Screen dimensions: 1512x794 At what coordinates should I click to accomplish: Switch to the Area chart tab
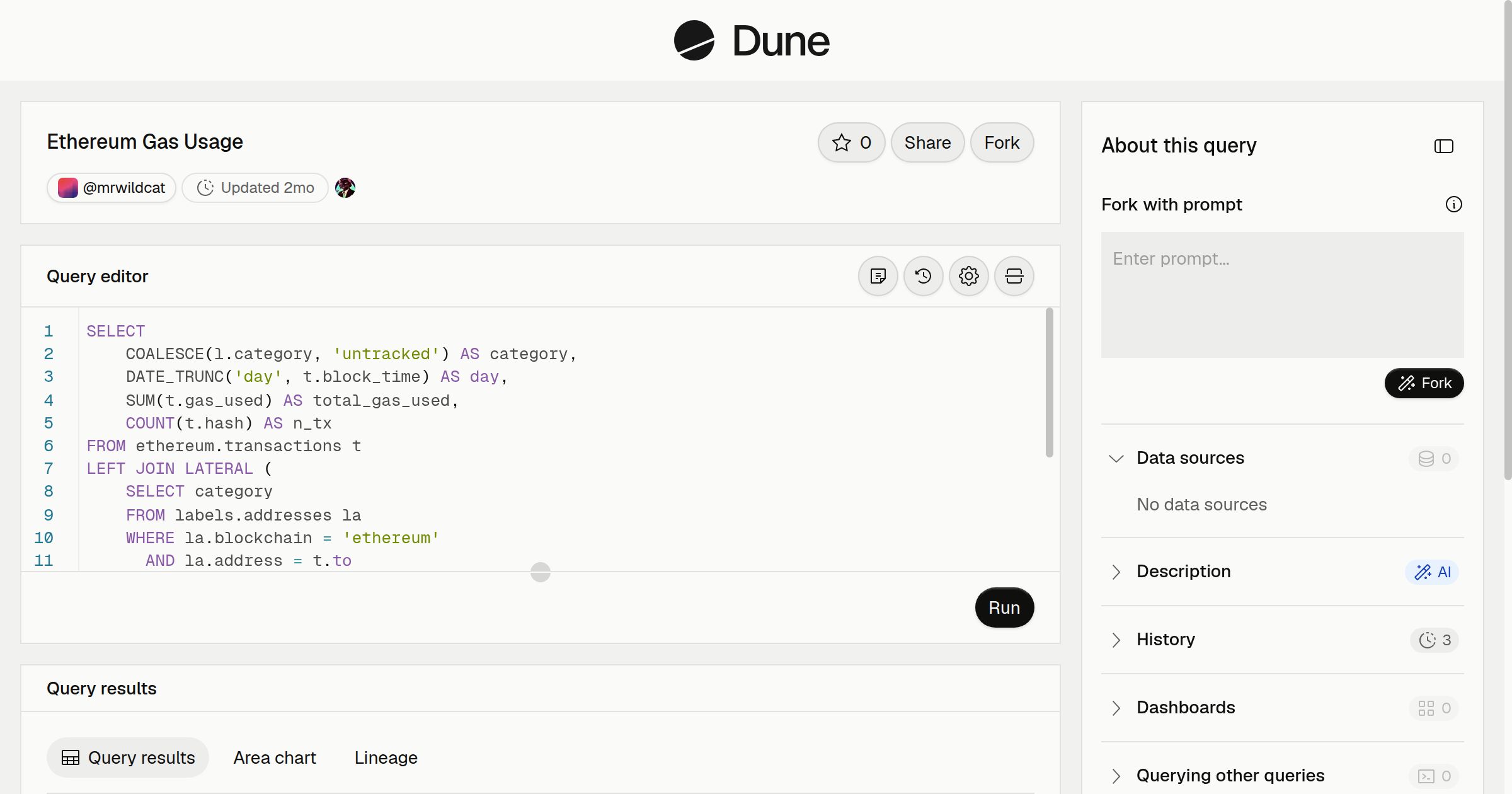tap(275, 757)
